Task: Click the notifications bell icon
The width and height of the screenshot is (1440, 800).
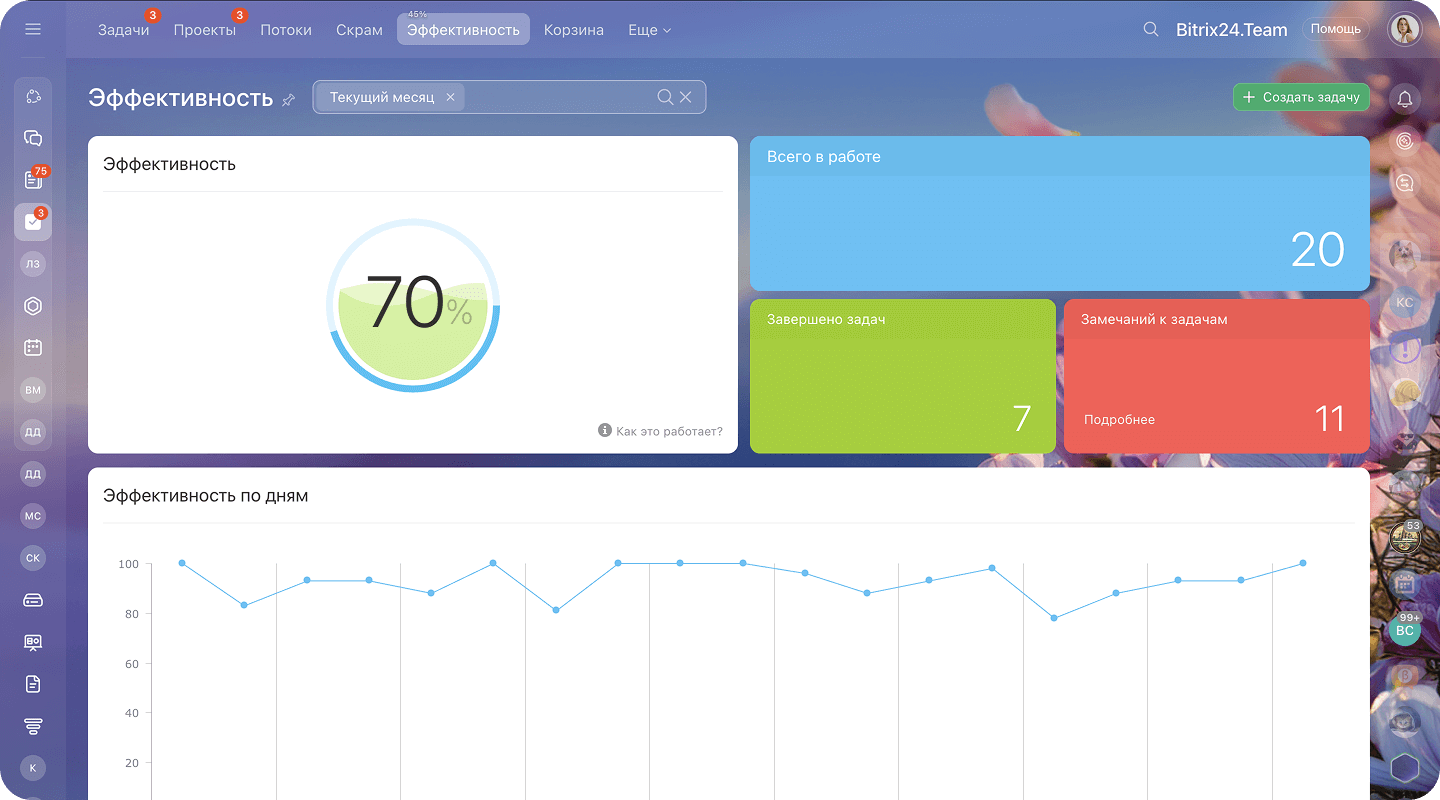Action: [x=1405, y=98]
